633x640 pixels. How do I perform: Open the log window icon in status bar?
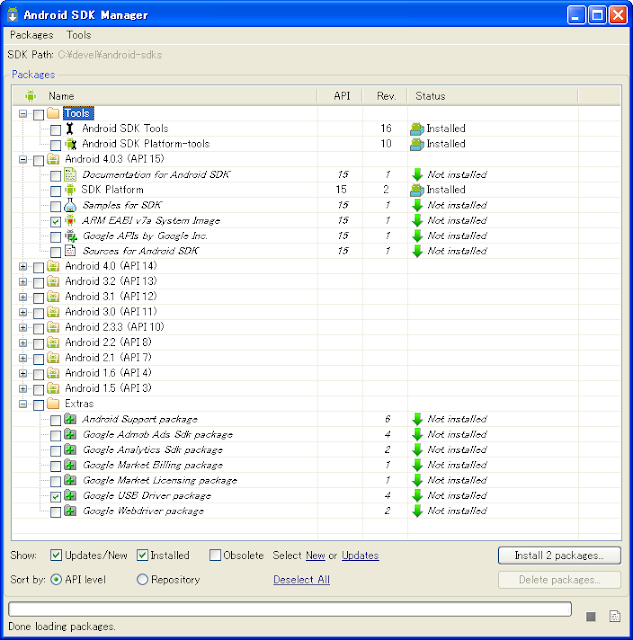pyautogui.click(x=615, y=616)
